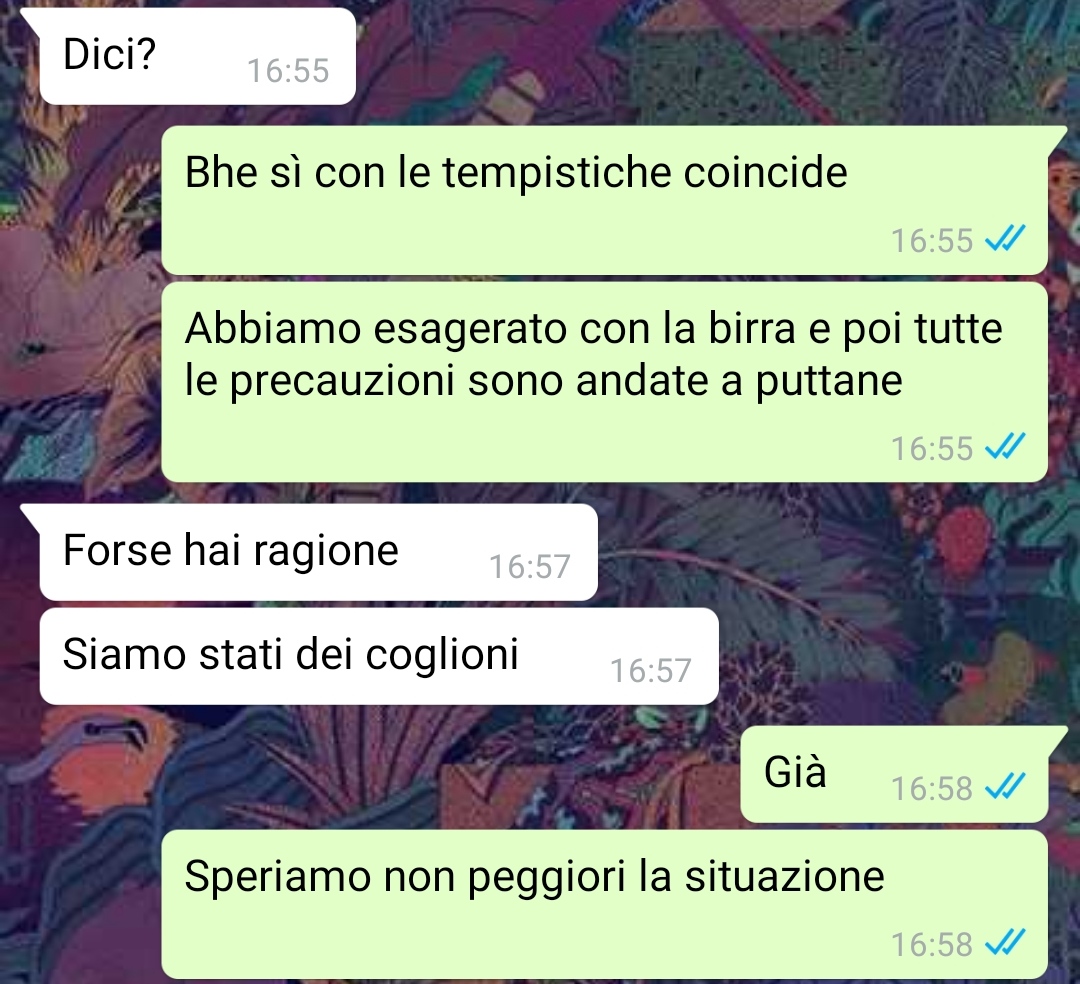
Task: Tap the 16:55 timestamp on the "Dici?" message
Action: point(288,71)
